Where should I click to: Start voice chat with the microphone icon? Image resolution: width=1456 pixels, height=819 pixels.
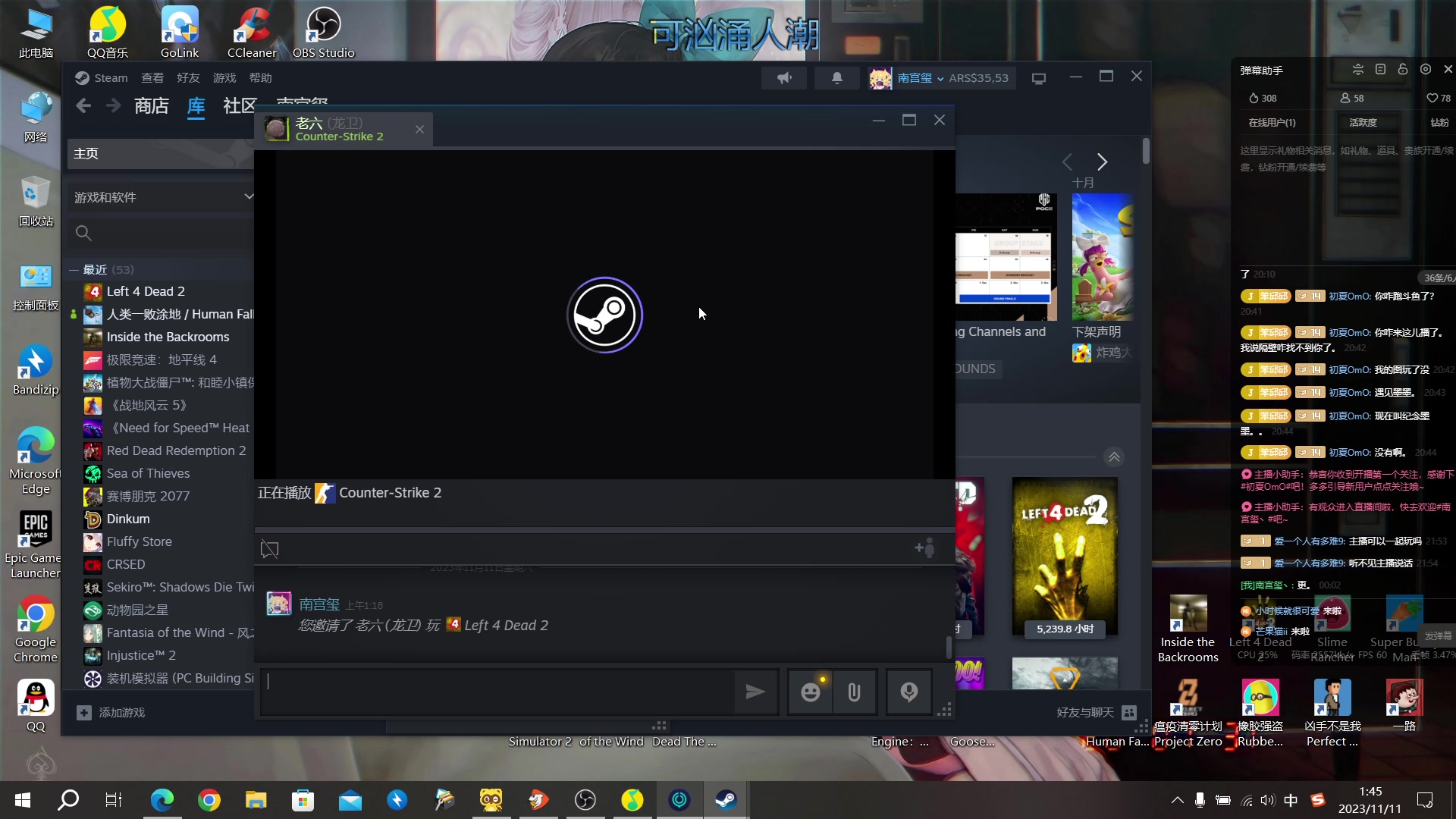908,692
